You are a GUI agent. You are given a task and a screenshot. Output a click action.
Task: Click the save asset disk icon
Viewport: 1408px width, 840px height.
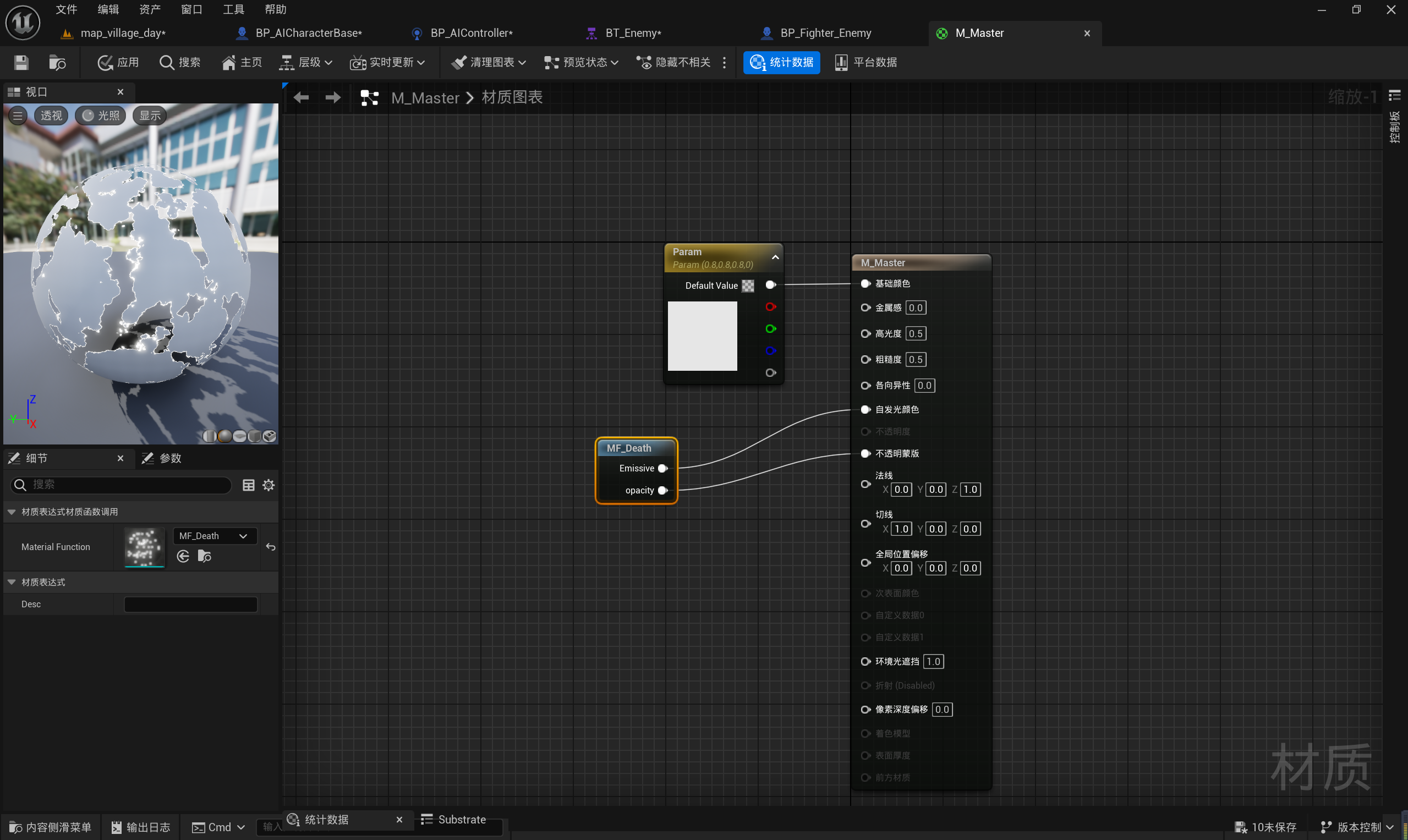coord(21,62)
